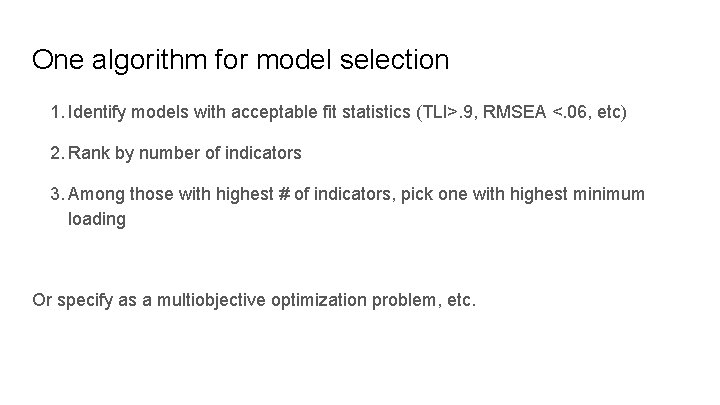
Task: Click the trailing 'etc.' in the last line
Action: tap(462, 300)
